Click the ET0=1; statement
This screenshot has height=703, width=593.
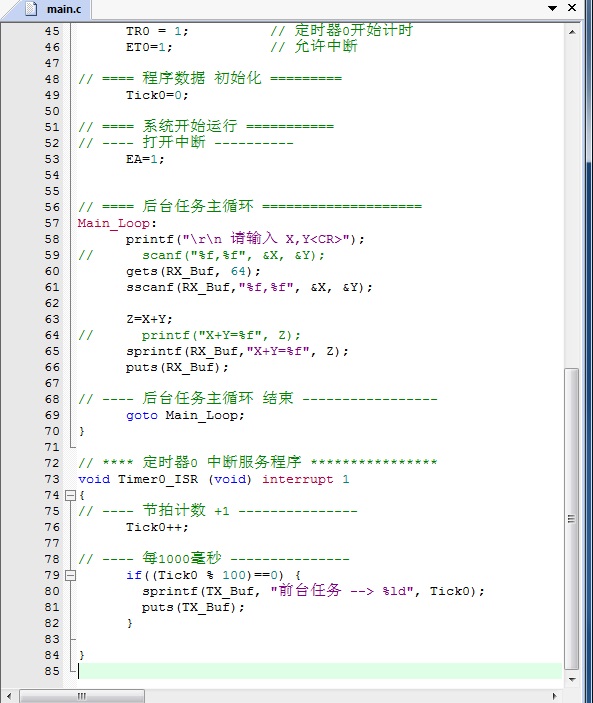(149, 47)
